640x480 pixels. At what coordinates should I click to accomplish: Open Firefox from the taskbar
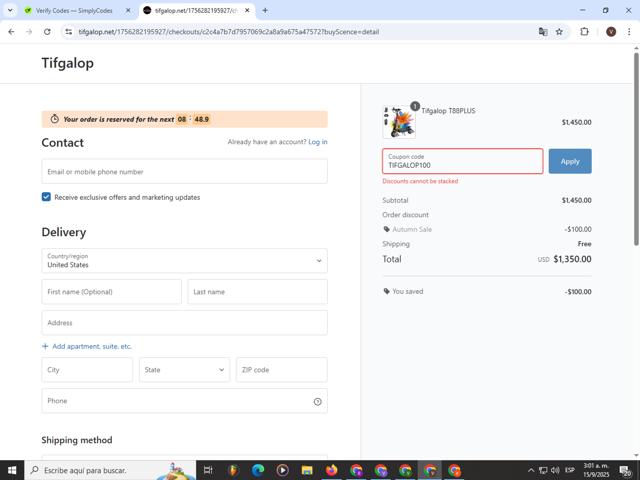click(x=331, y=470)
